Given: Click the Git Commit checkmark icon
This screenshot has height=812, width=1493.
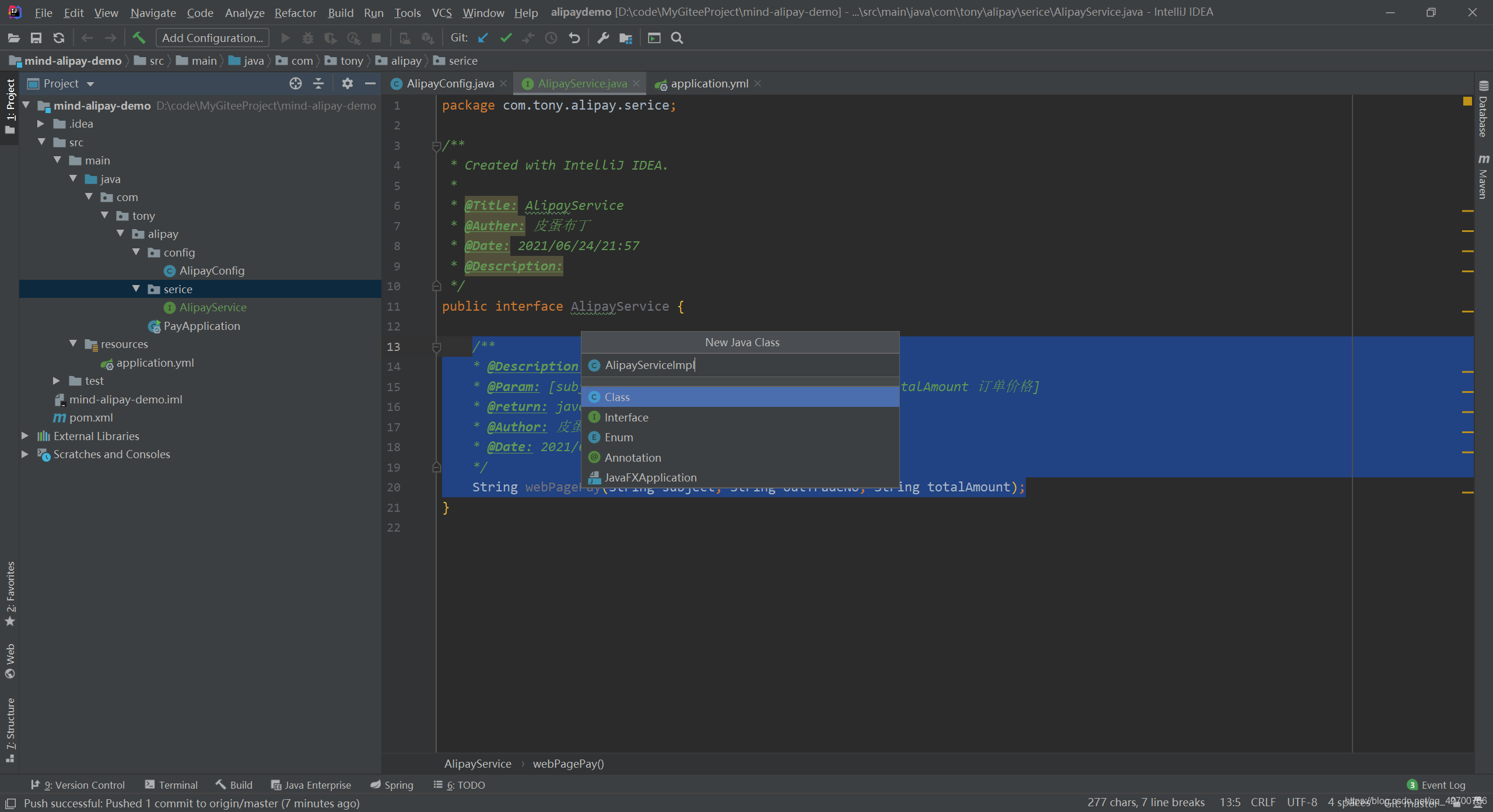Looking at the screenshot, I should (506, 38).
